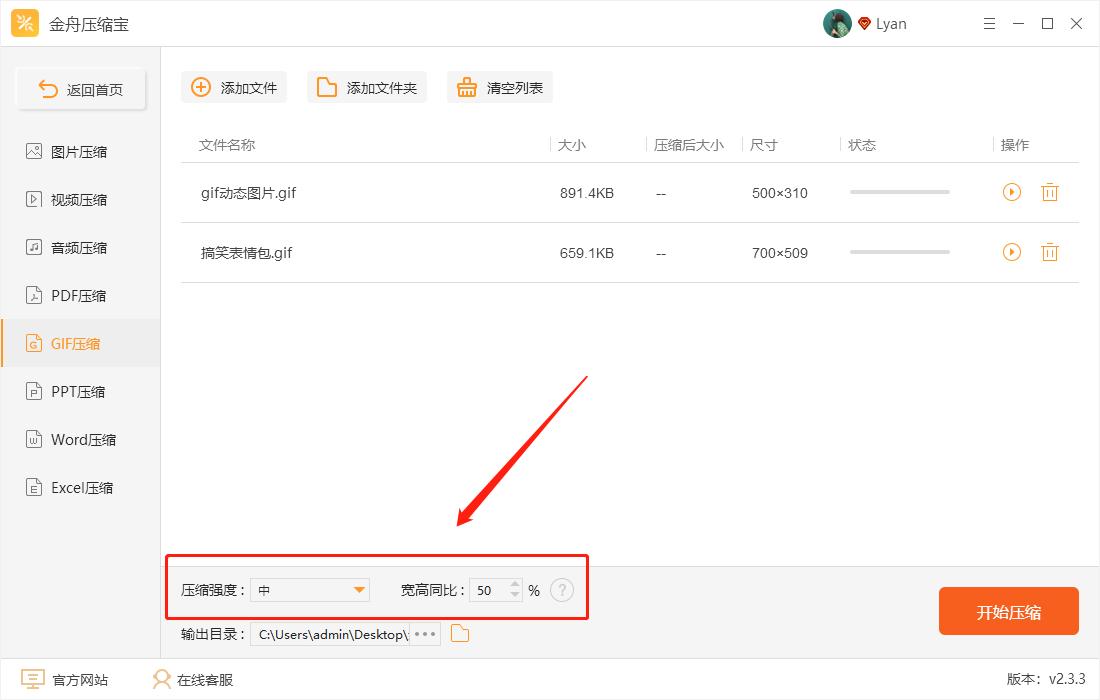Play preview of gif动态图片.gif
The image size is (1100, 700).
(1011, 192)
